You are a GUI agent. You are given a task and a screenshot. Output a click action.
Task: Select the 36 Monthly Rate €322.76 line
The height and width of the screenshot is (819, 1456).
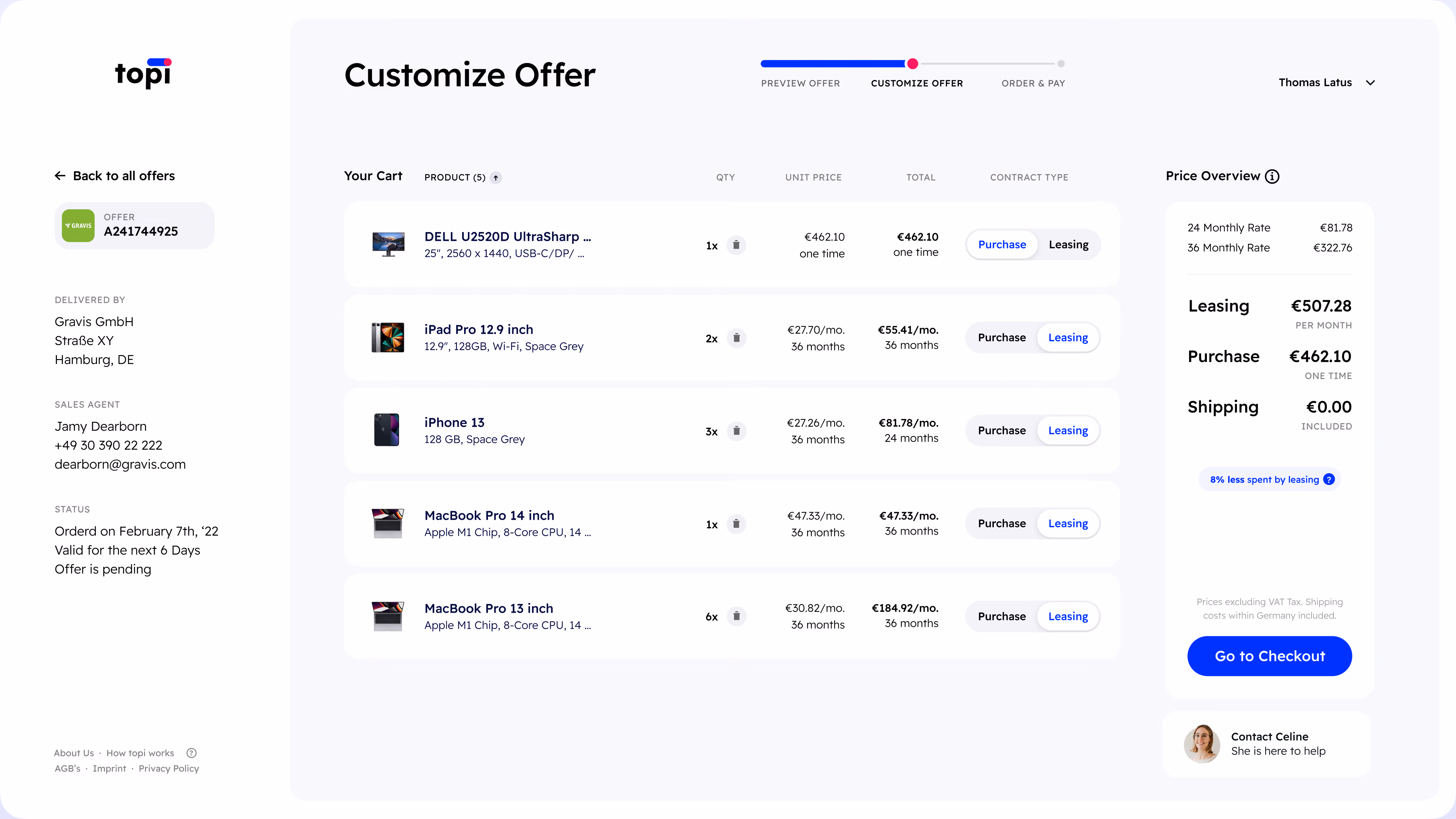click(1269, 248)
